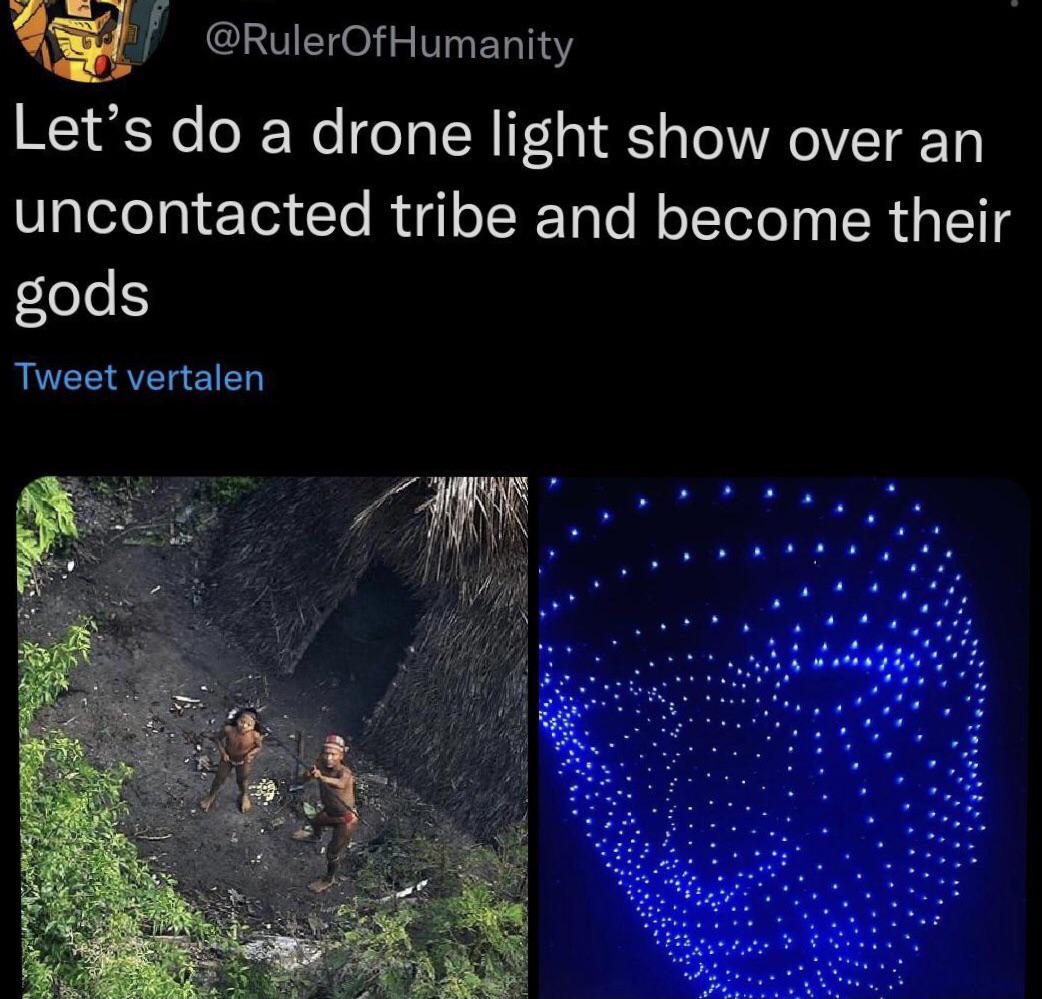Open the blue drone light show image

pyautogui.click(x=783, y=738)
